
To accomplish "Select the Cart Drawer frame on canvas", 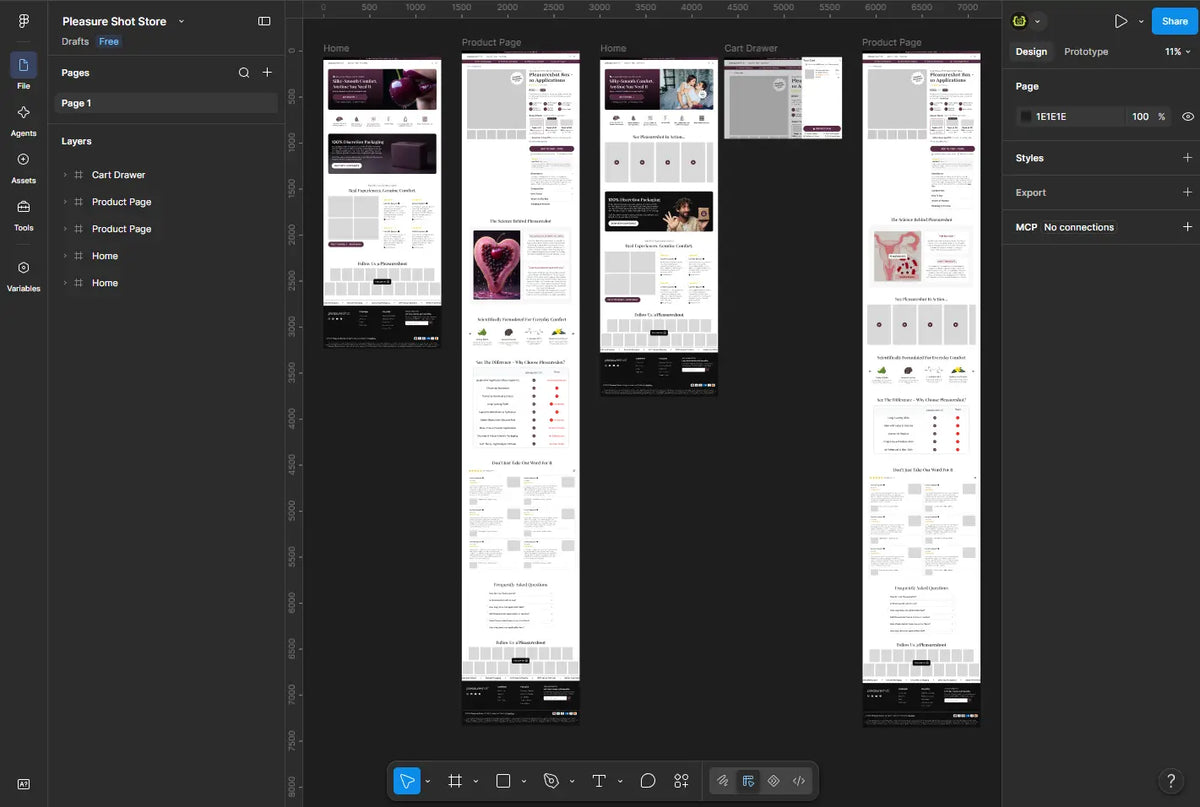I will pos(783,98).
